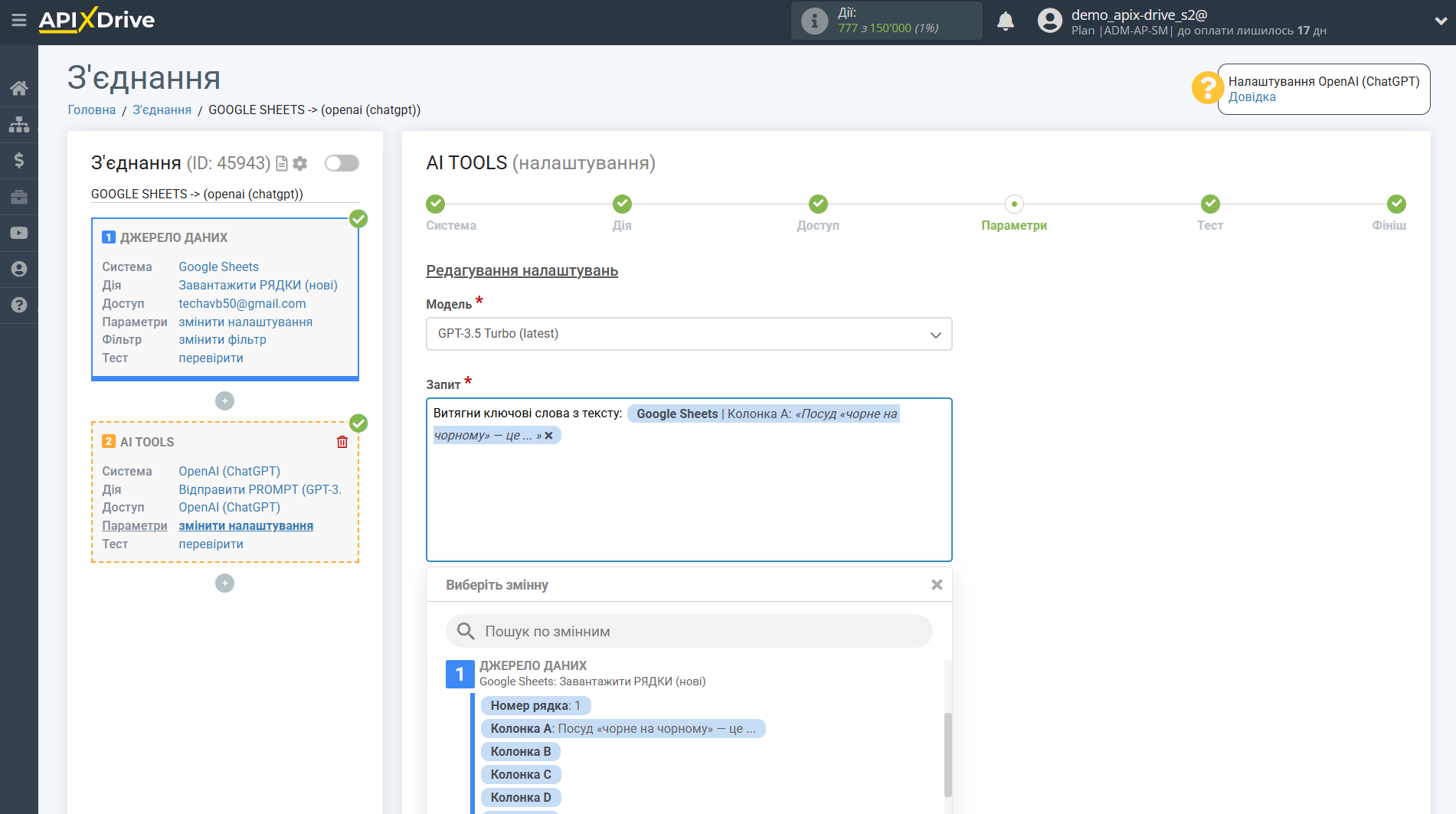This screenshot has width=1456, height=814.
Task: Go to Фініш step
Action: [1396, 204]
